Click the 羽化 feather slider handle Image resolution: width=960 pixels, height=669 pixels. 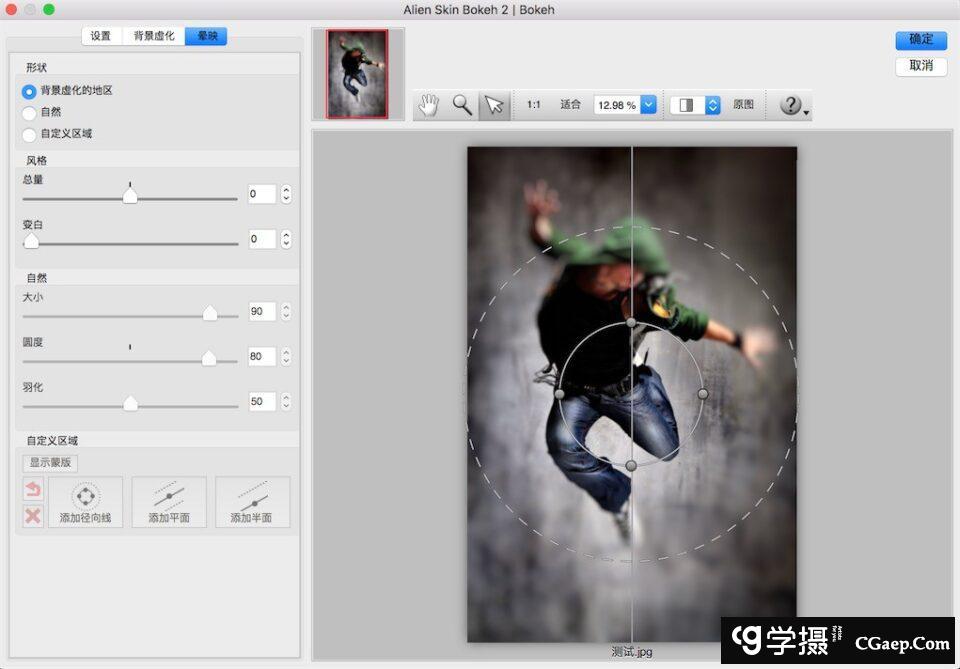[x=130, y=403]
